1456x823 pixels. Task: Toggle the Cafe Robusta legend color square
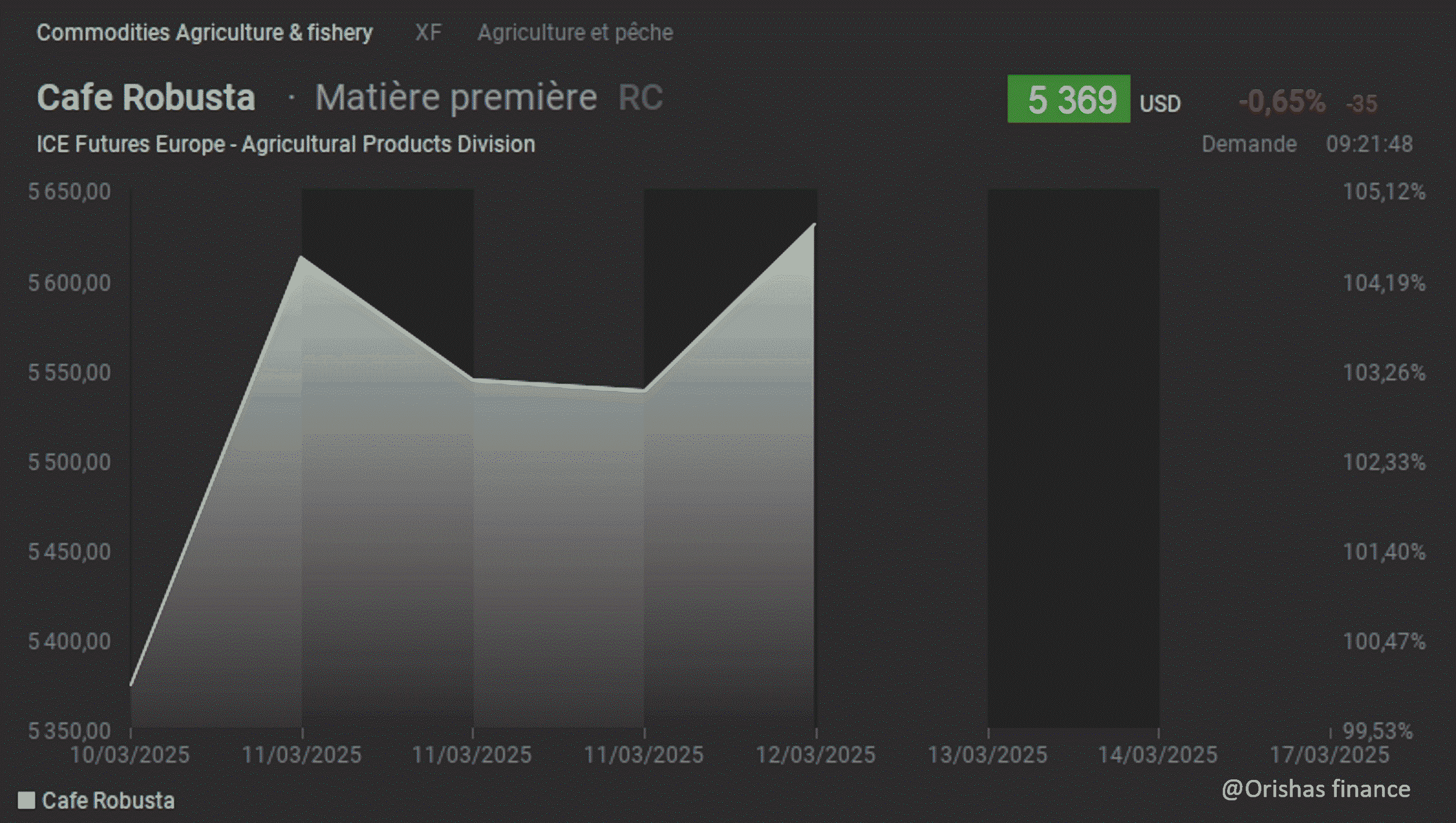(x=27, y=800)
